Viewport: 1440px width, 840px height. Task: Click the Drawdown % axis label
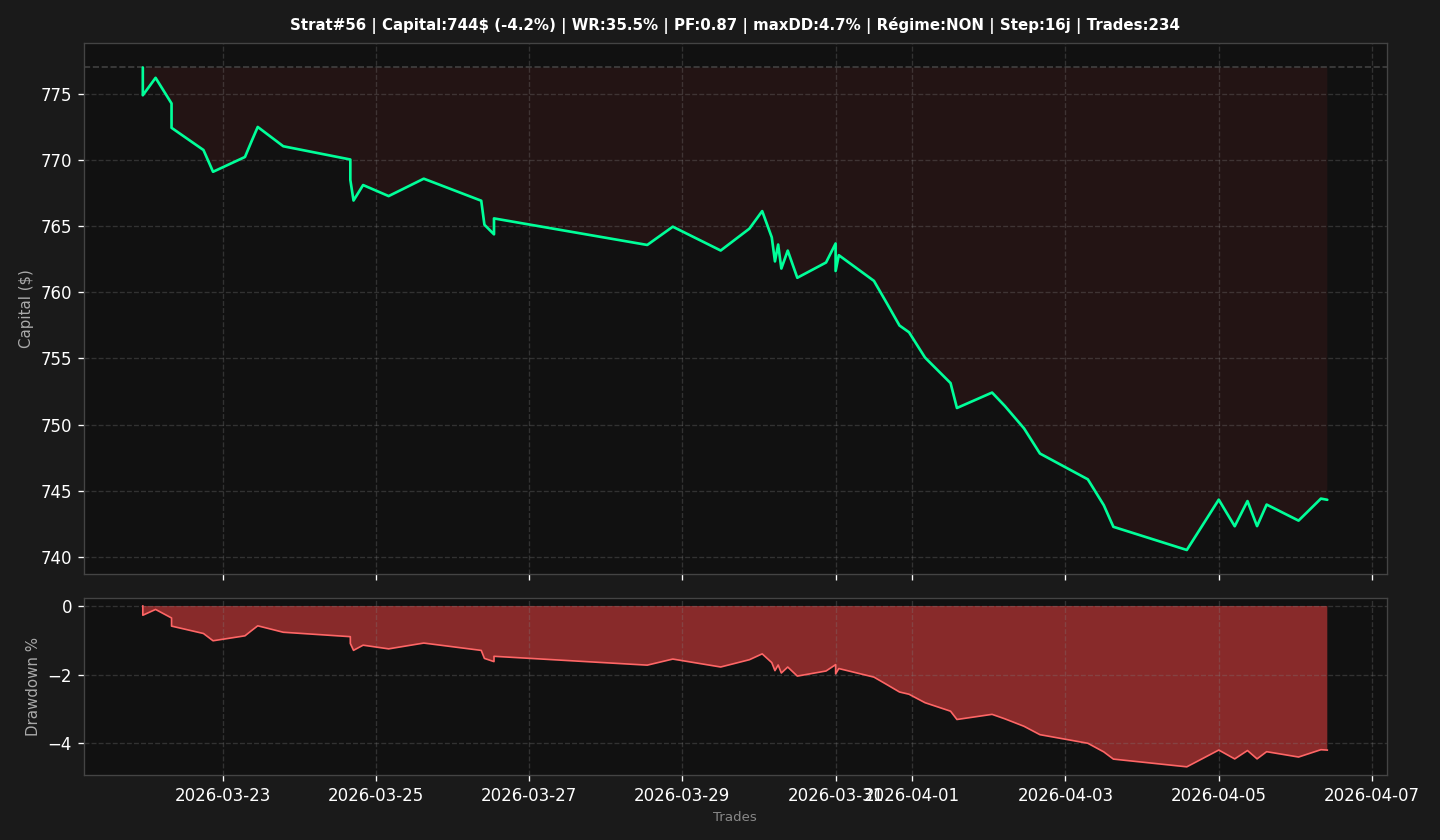coord(32,687)
